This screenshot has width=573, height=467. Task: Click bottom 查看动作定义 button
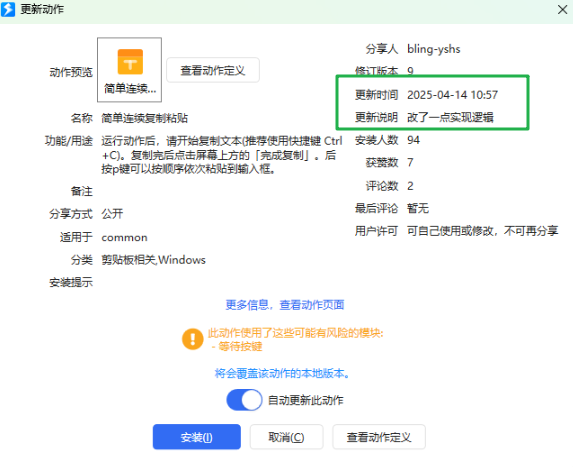379,437
